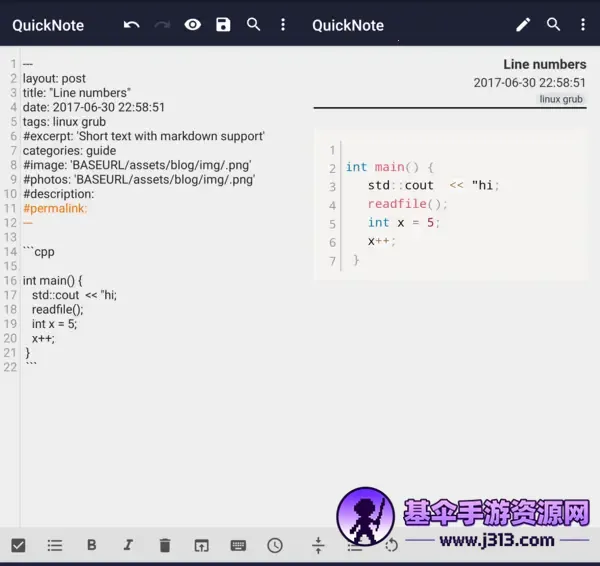
Task: Click the greyed redo arrow icon
Action: click(162, 25)
